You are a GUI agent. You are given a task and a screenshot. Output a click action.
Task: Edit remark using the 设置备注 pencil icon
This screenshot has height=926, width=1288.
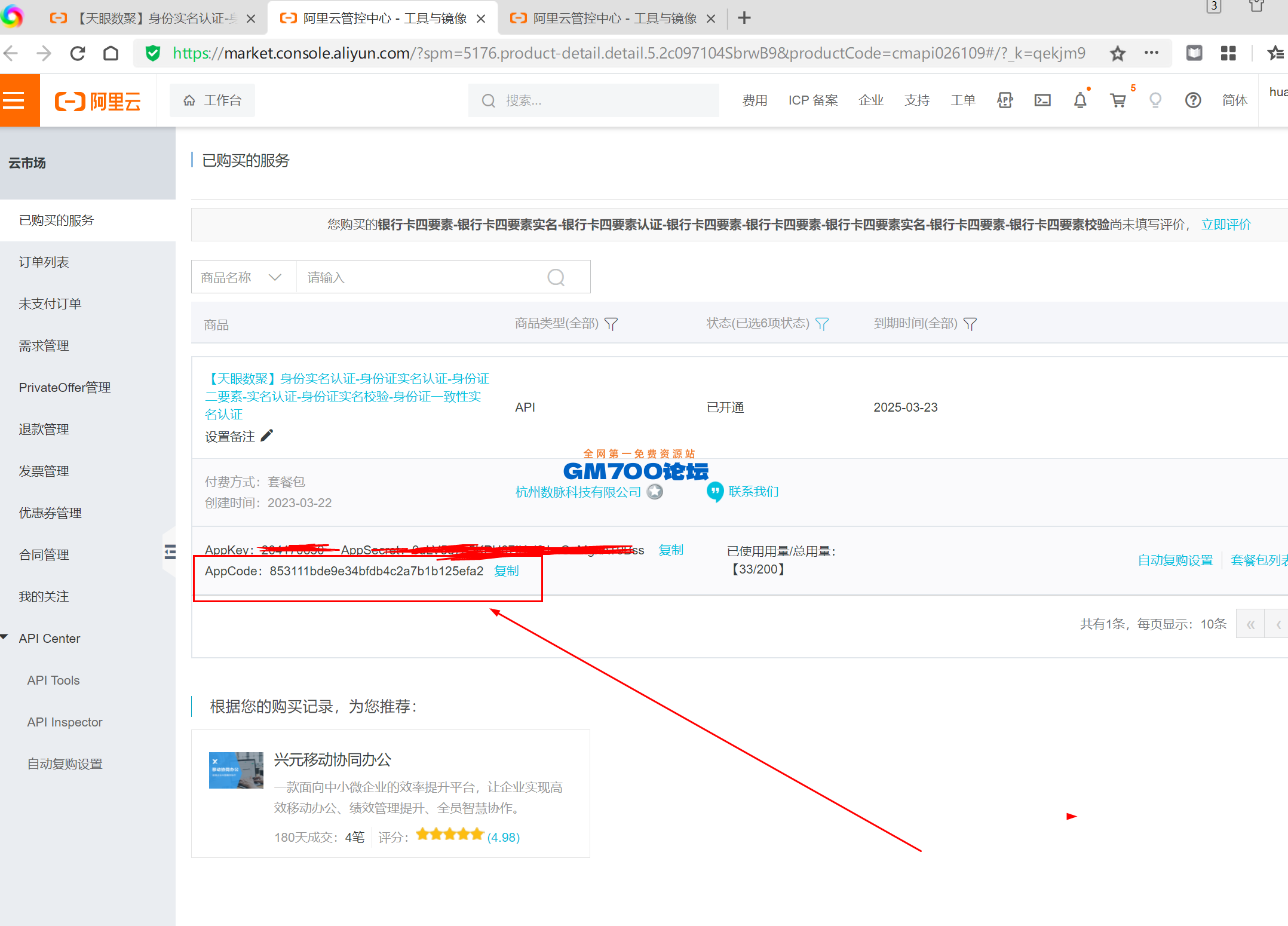tap(266, 435)
